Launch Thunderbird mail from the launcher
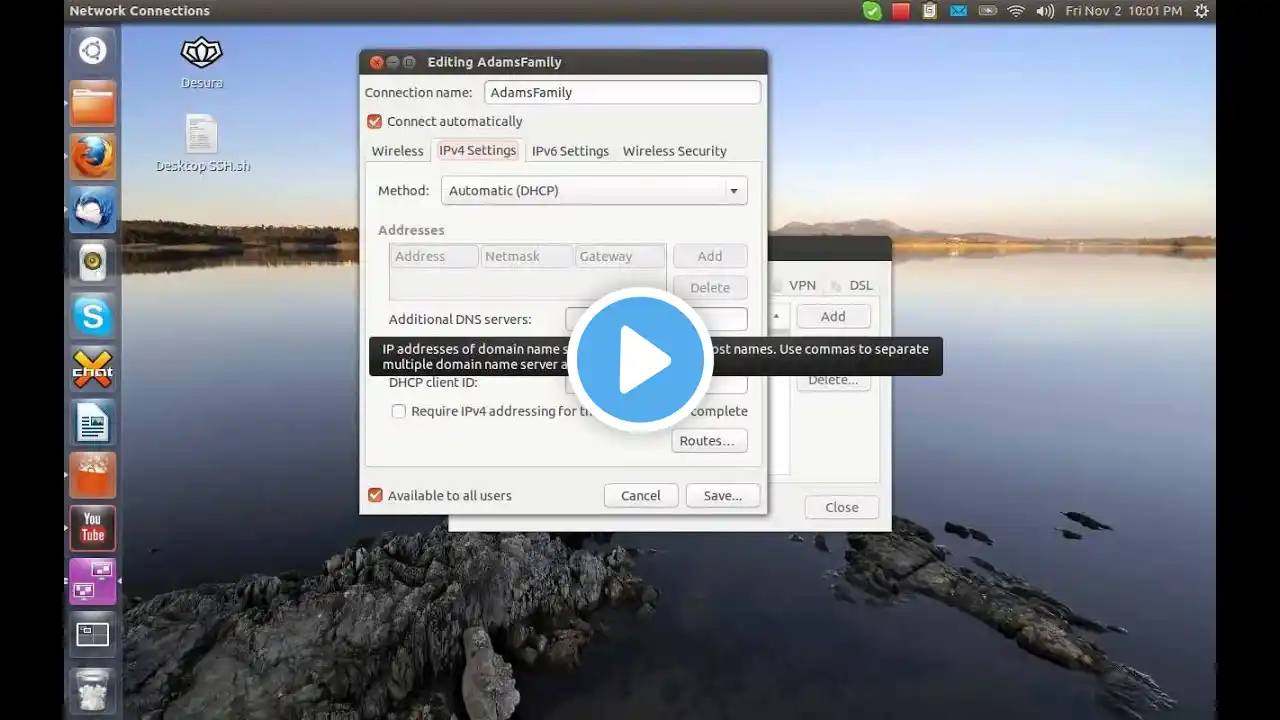 coord(93,210)
